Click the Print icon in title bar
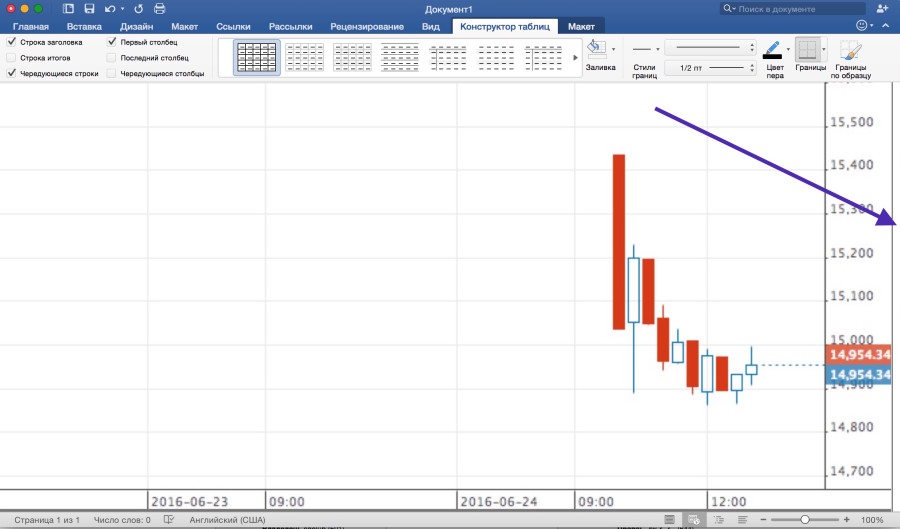 pos(159,9)
